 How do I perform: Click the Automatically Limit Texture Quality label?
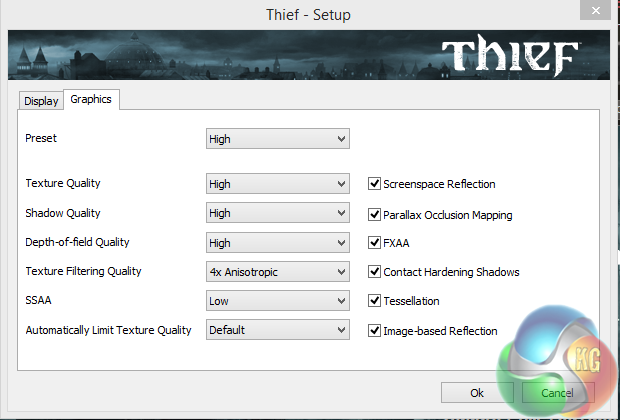[x=108, y=330]
